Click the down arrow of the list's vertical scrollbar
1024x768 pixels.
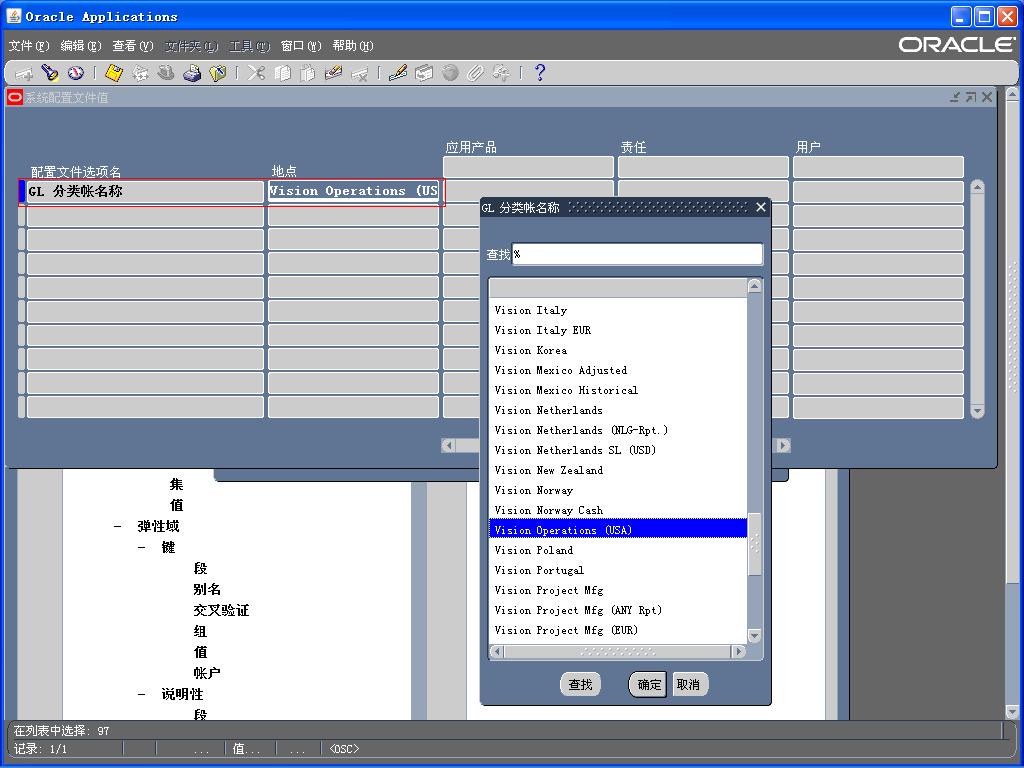pos(754,635)
